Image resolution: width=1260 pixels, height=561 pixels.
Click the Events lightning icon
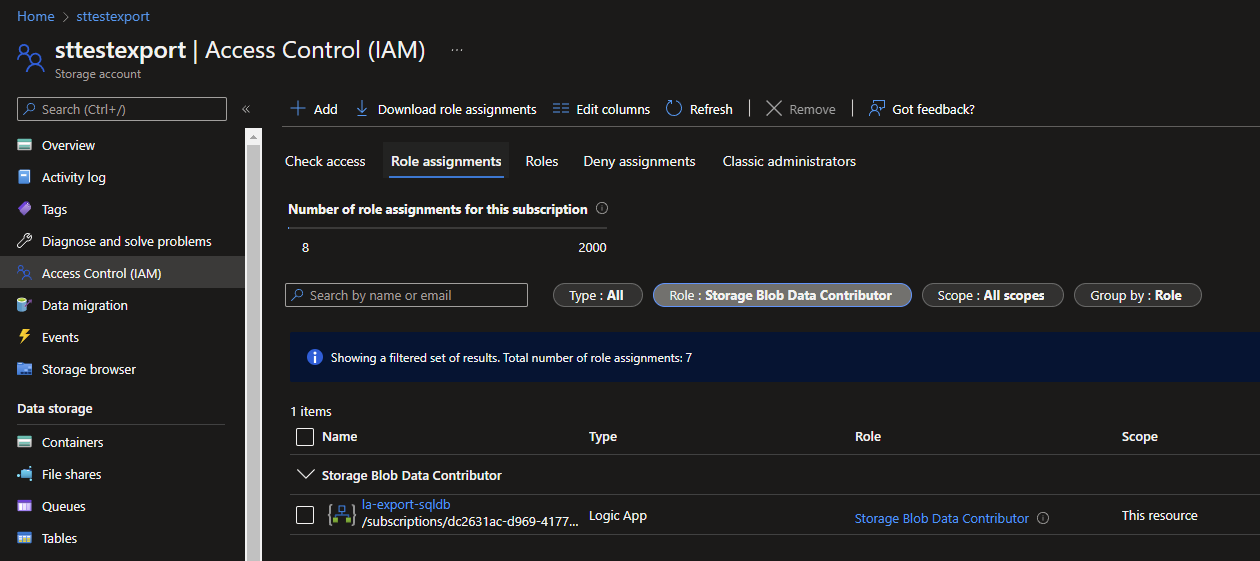25,337
